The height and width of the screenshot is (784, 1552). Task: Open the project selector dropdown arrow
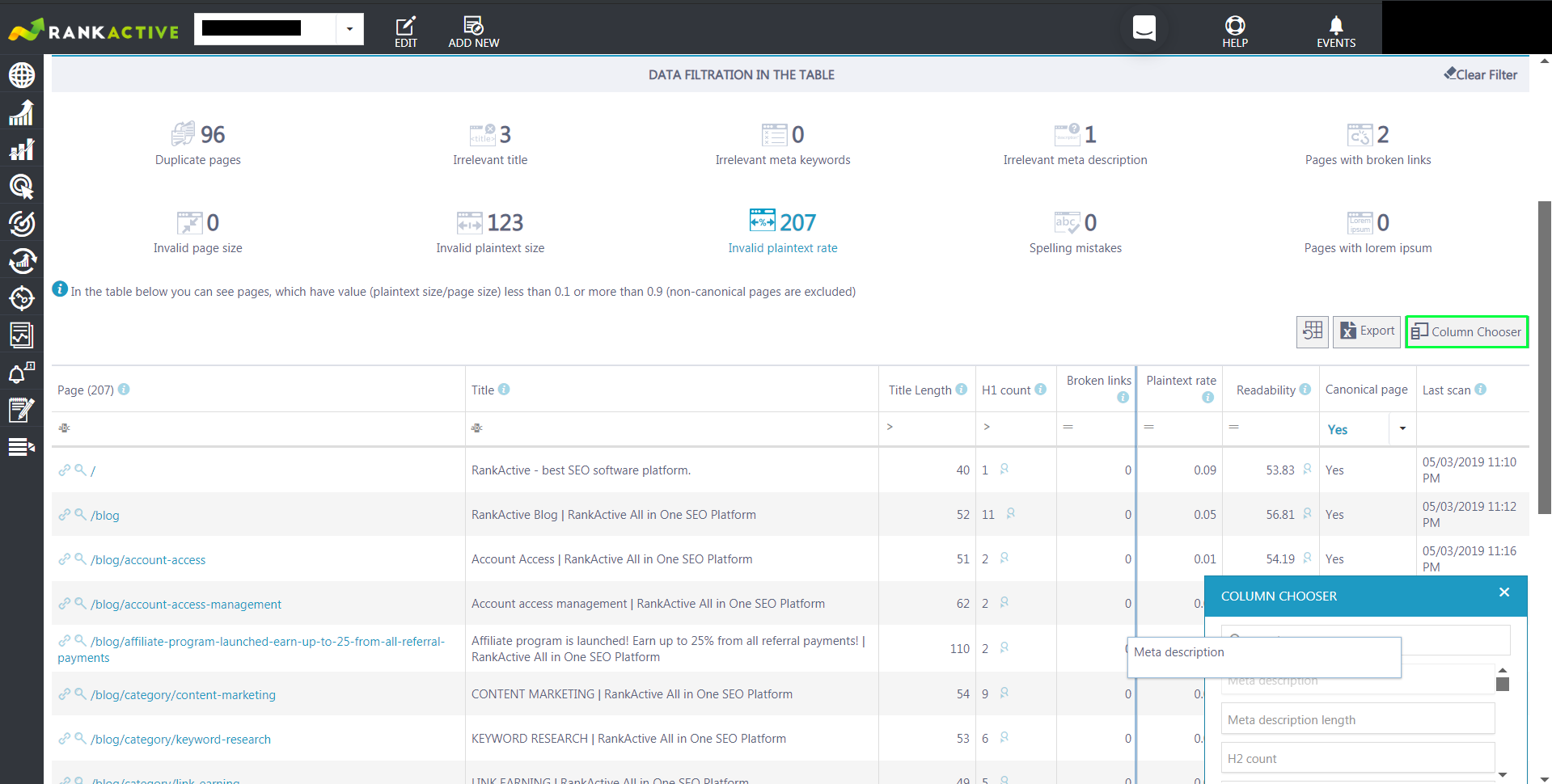point(349,29)
